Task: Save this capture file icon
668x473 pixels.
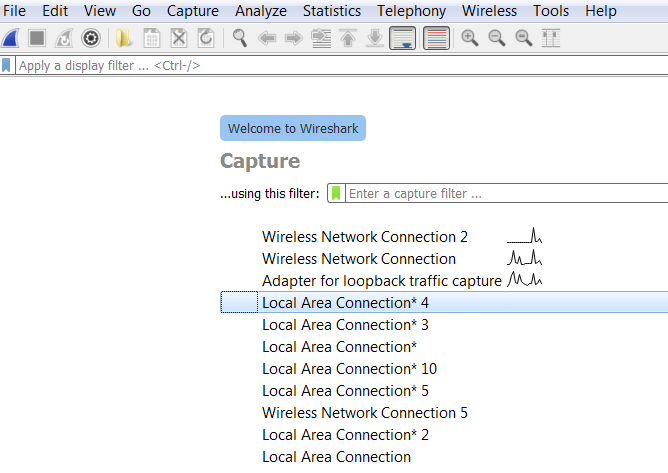Action: coord(152,38)
